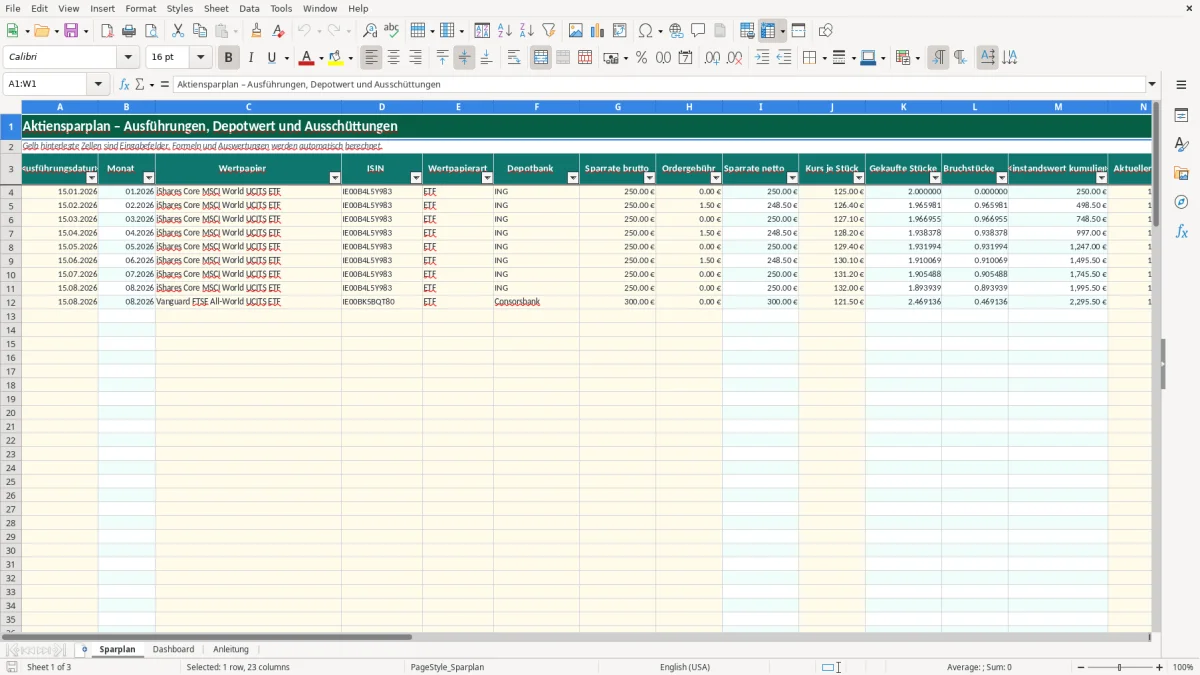Apply red font color
Viewport: 1200px width, 675px height.
(x=307, y=58)
